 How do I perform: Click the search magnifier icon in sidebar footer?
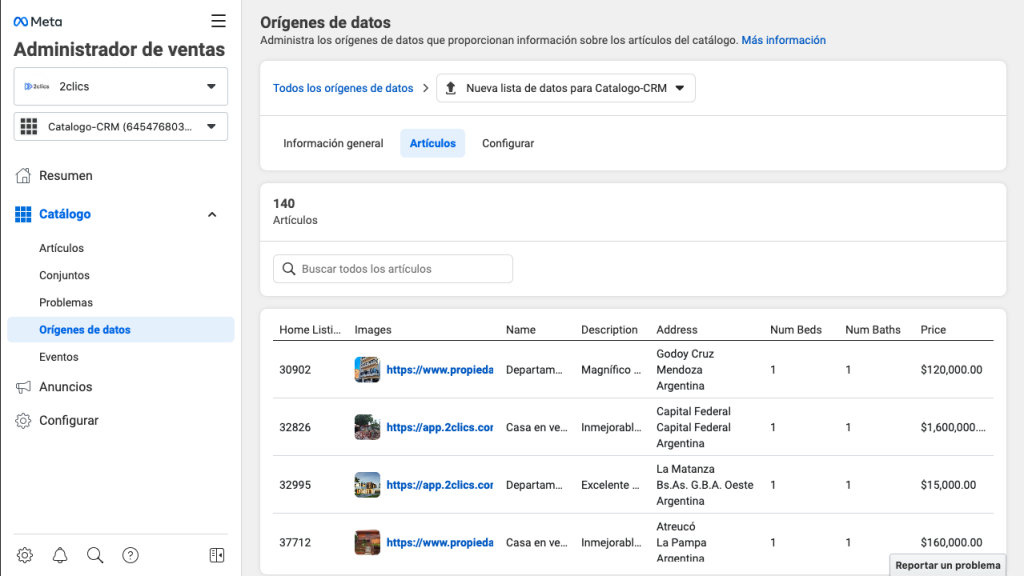tap(95, 555)
